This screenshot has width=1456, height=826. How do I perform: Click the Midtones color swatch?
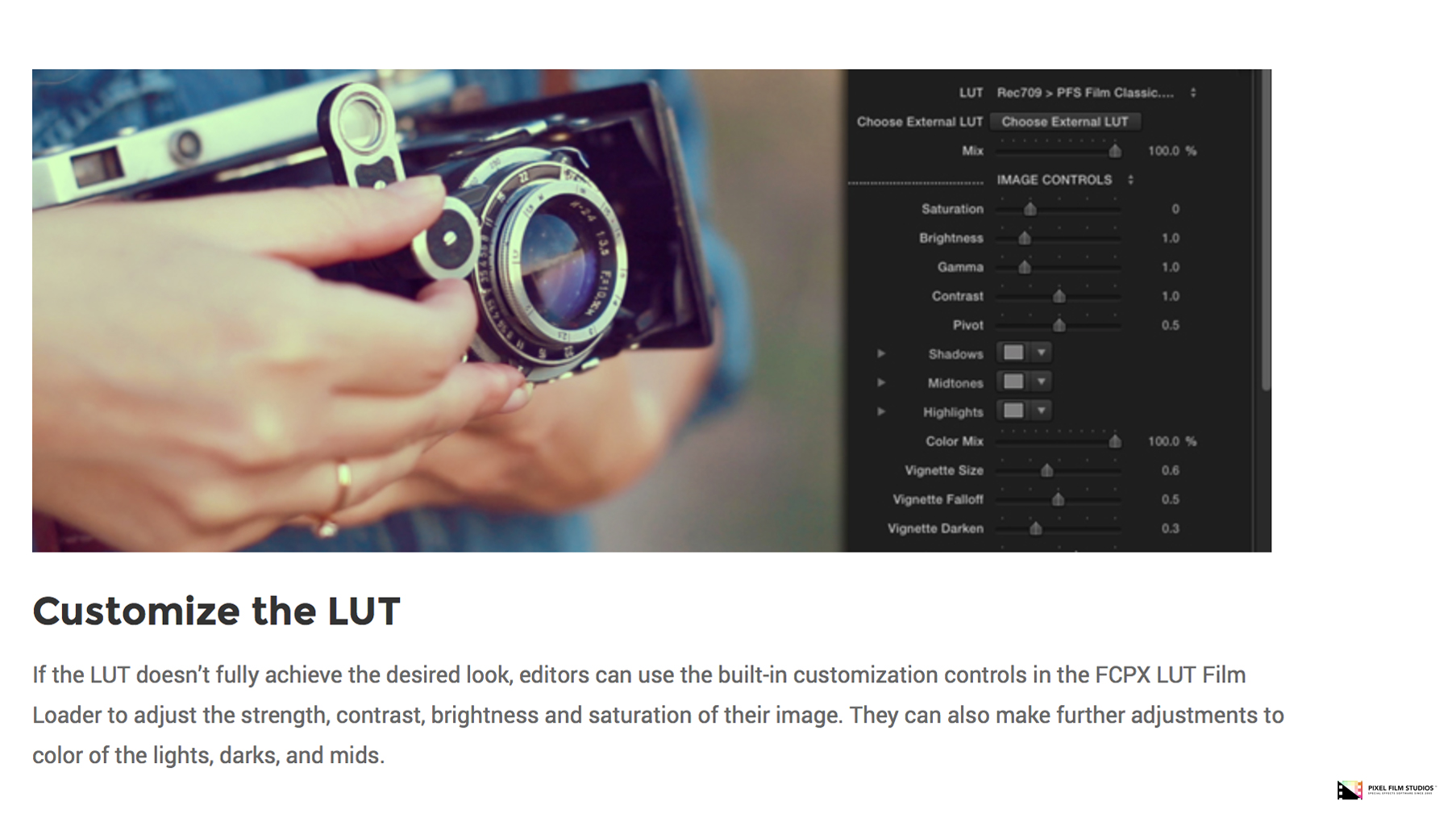click(1013, 382)
